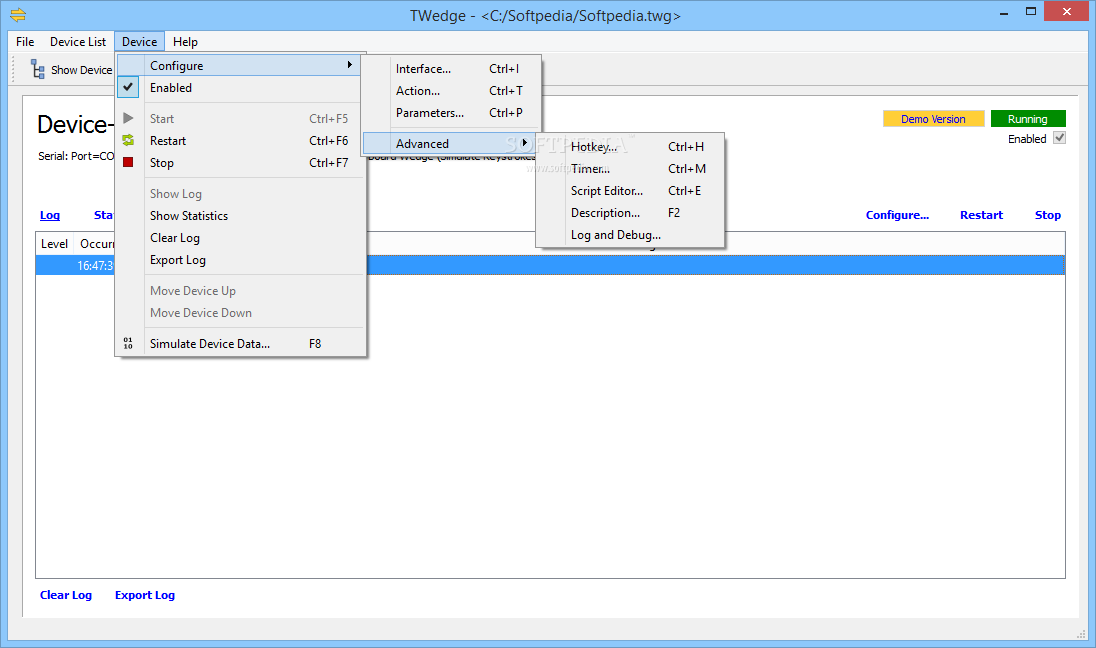Click the Show Device toolbar label
The height and width of the screenshot is (648, 1096).
81,70
